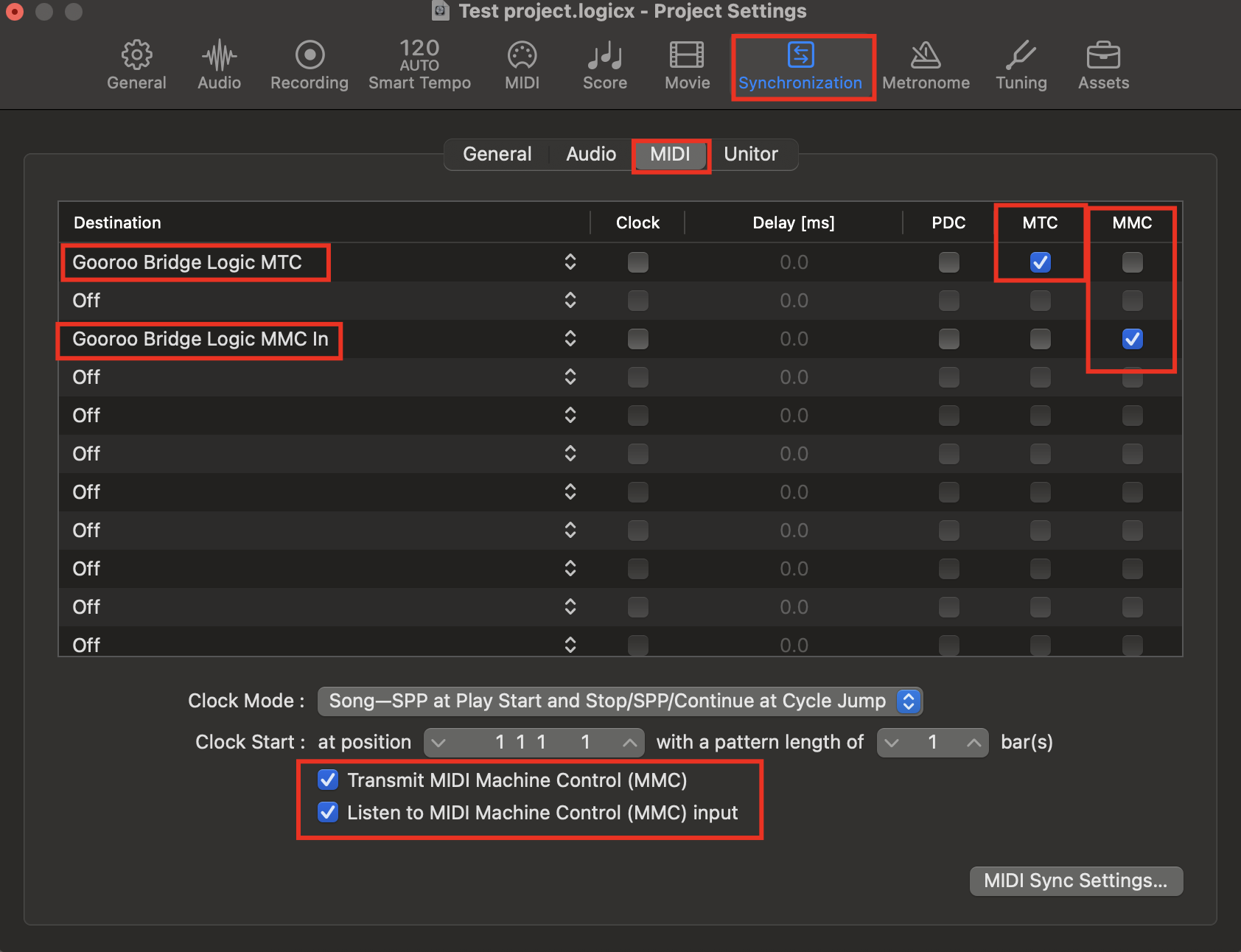Image resolution: width=1241 pixels, height=952 pixels.
Task: Open the Smart Tempo settings pane
Action: (x=419, y=65)
